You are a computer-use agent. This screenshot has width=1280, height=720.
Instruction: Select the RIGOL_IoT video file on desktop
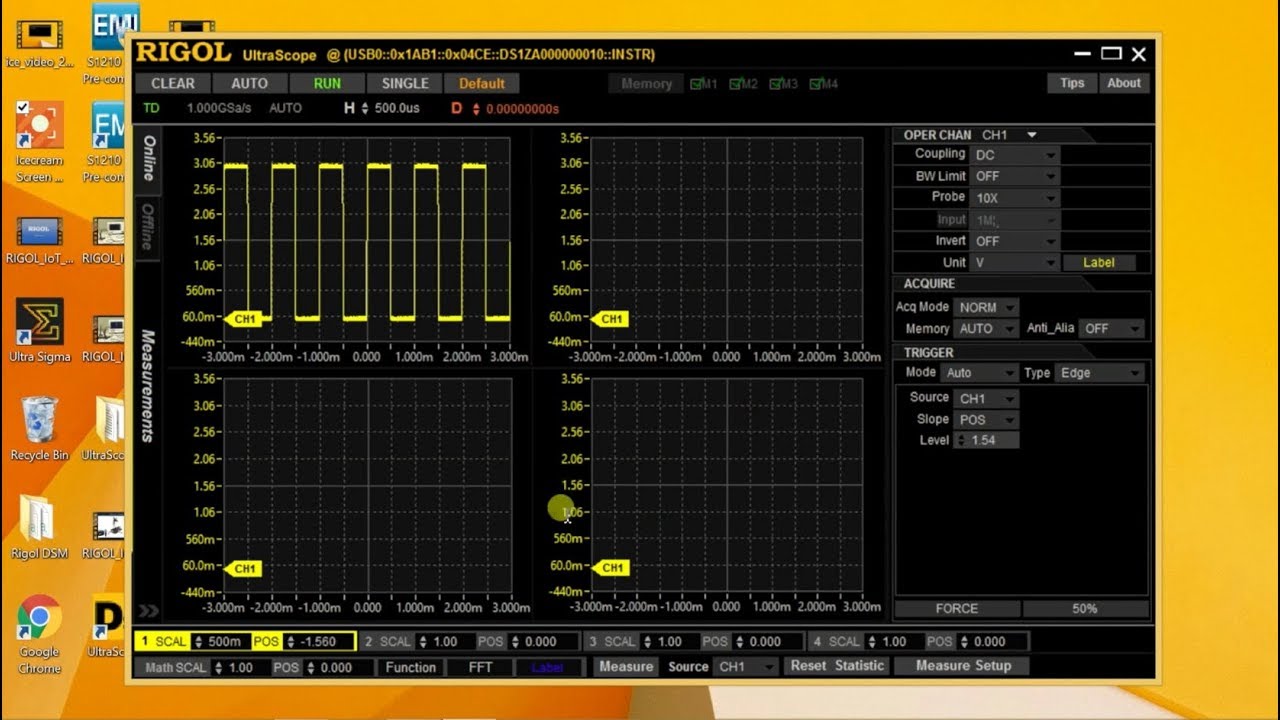point(40,241)
